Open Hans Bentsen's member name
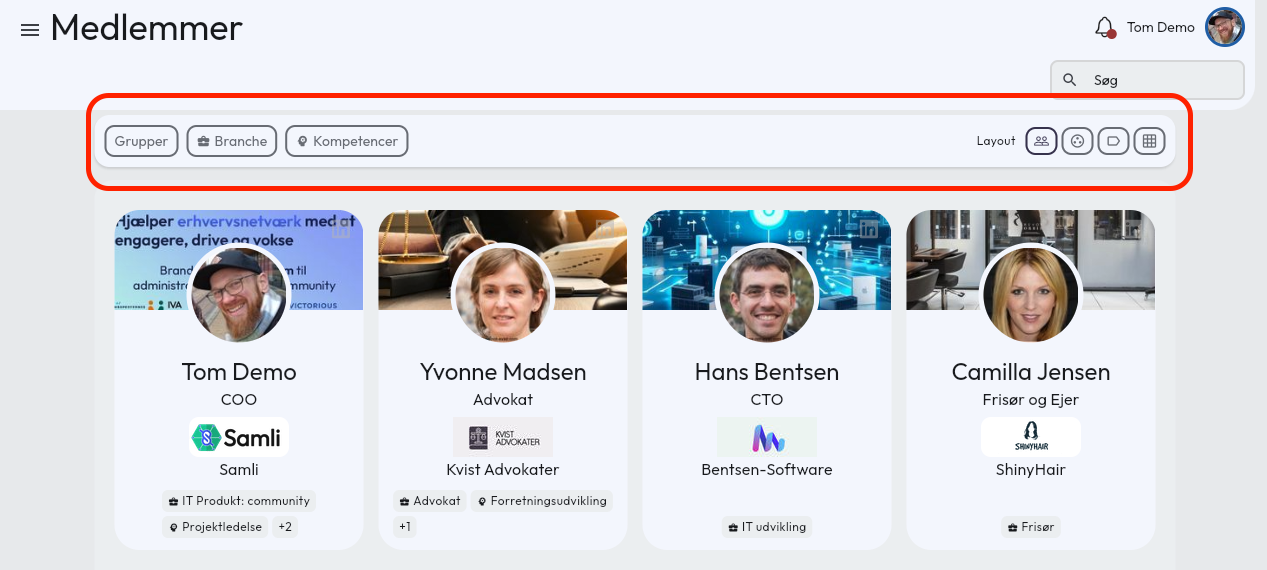The width and height of the screenshot is (1267, 570). pos(767,372)
